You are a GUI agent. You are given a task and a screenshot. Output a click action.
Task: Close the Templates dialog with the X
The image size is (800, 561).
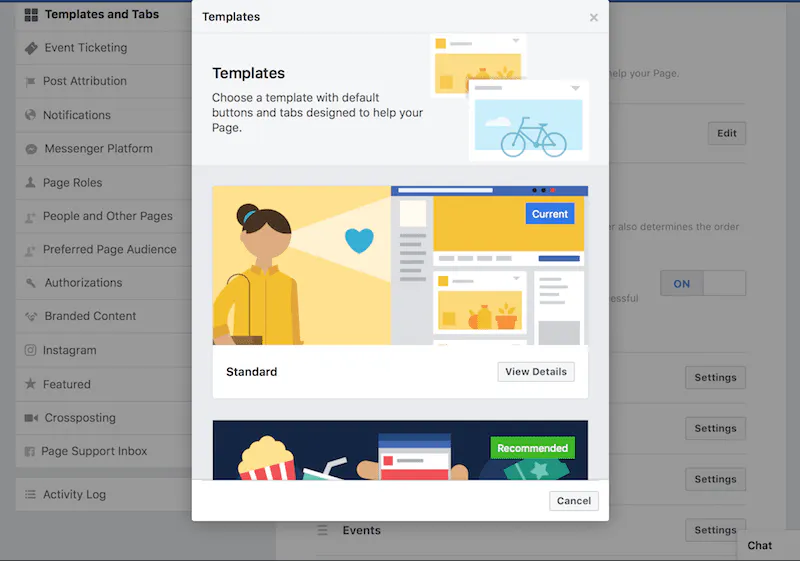coord(594,17)
